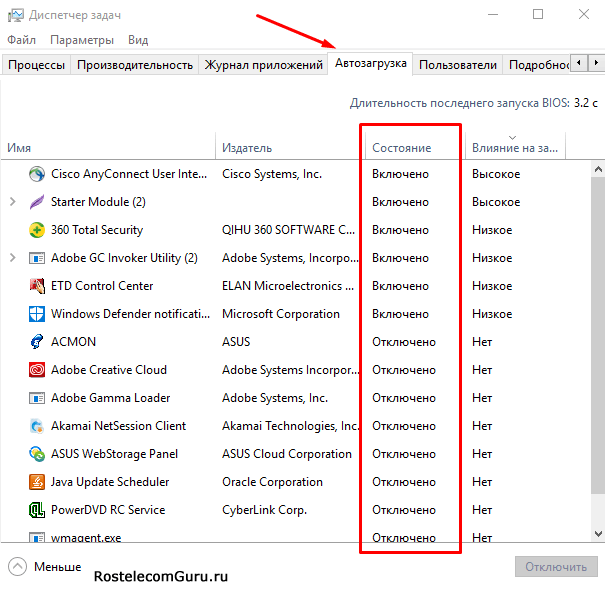The image size is (605, 590).
Task: Expand the Adobe GC Invoker Utility group
Action: click(x=13, y=258)
